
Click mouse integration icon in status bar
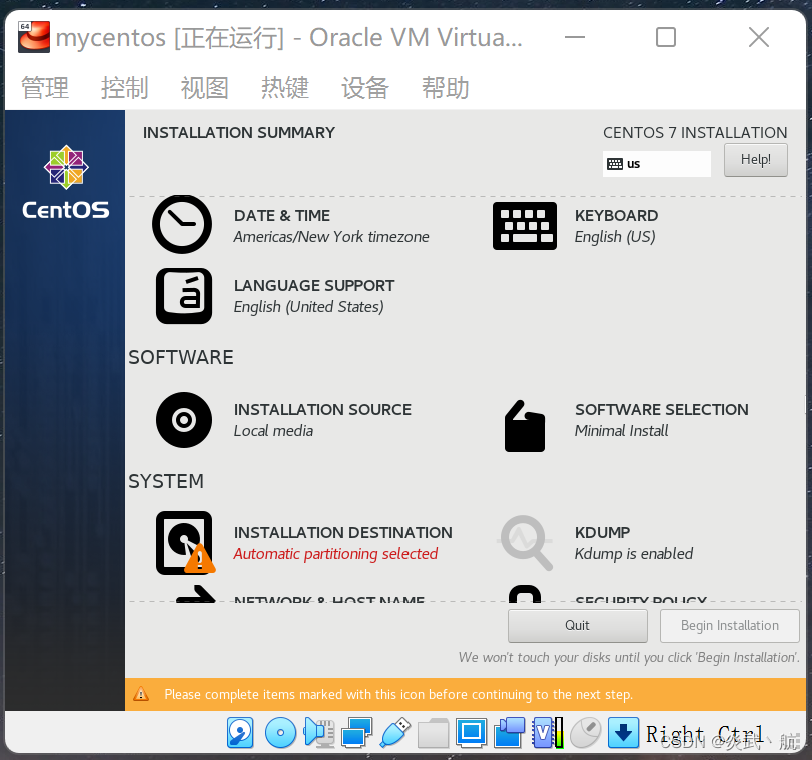(586, 733)
